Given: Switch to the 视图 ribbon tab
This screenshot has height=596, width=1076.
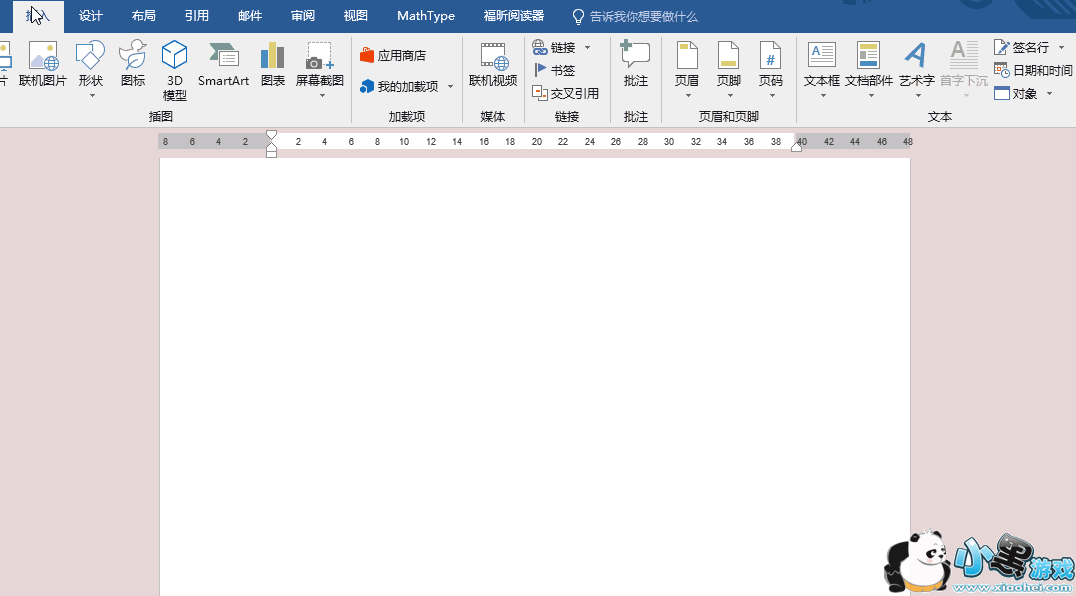Looking at the screenshot, I should pyautogui.click(x=355, y=16).
